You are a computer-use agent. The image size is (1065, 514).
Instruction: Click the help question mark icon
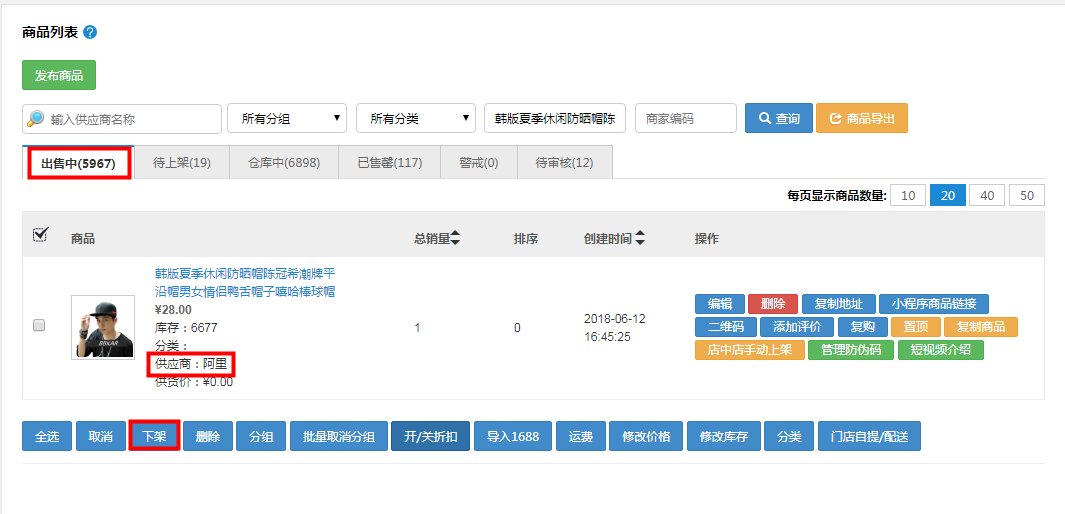click(90, 32)
